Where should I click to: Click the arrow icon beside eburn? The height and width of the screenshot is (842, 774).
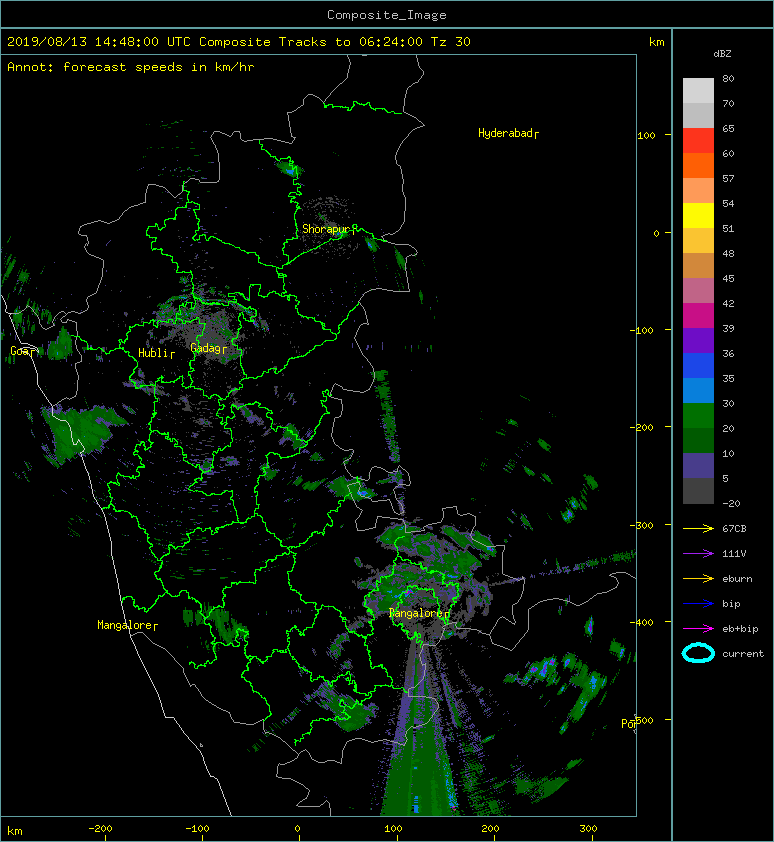point(698,578)
